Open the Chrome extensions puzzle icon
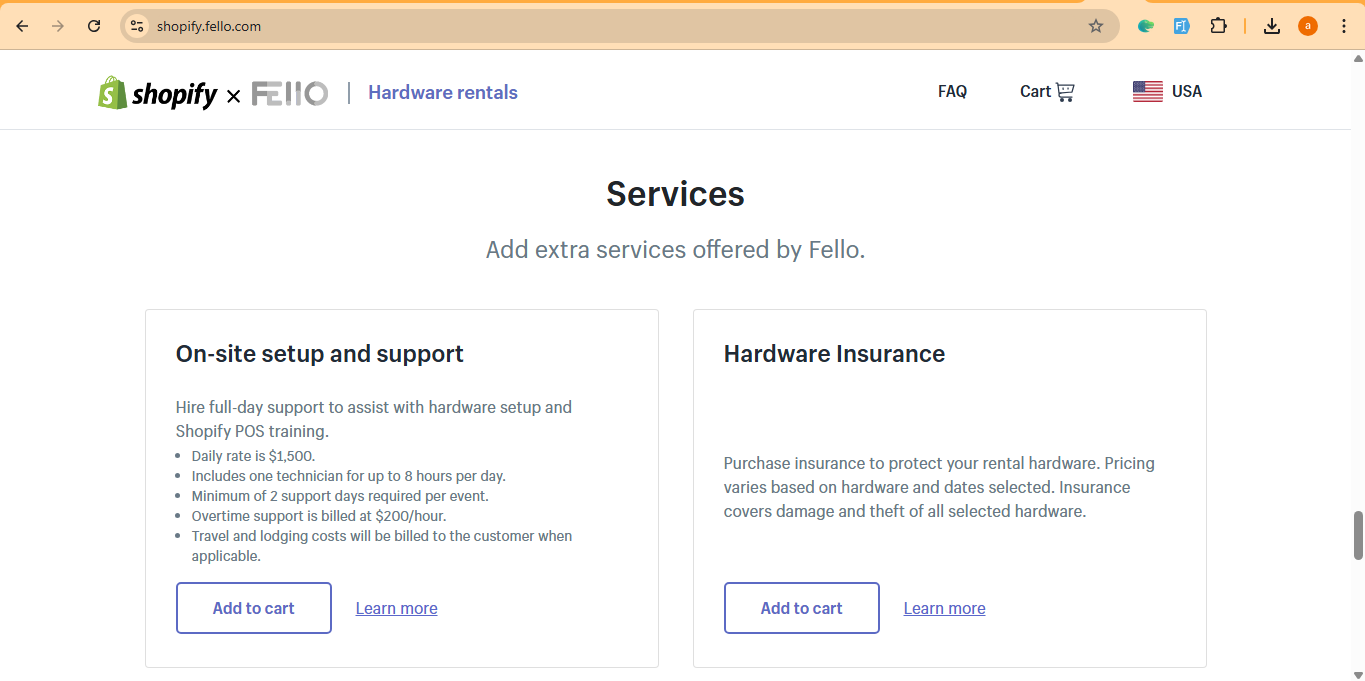1365x681 pixels. (1218, 26)
